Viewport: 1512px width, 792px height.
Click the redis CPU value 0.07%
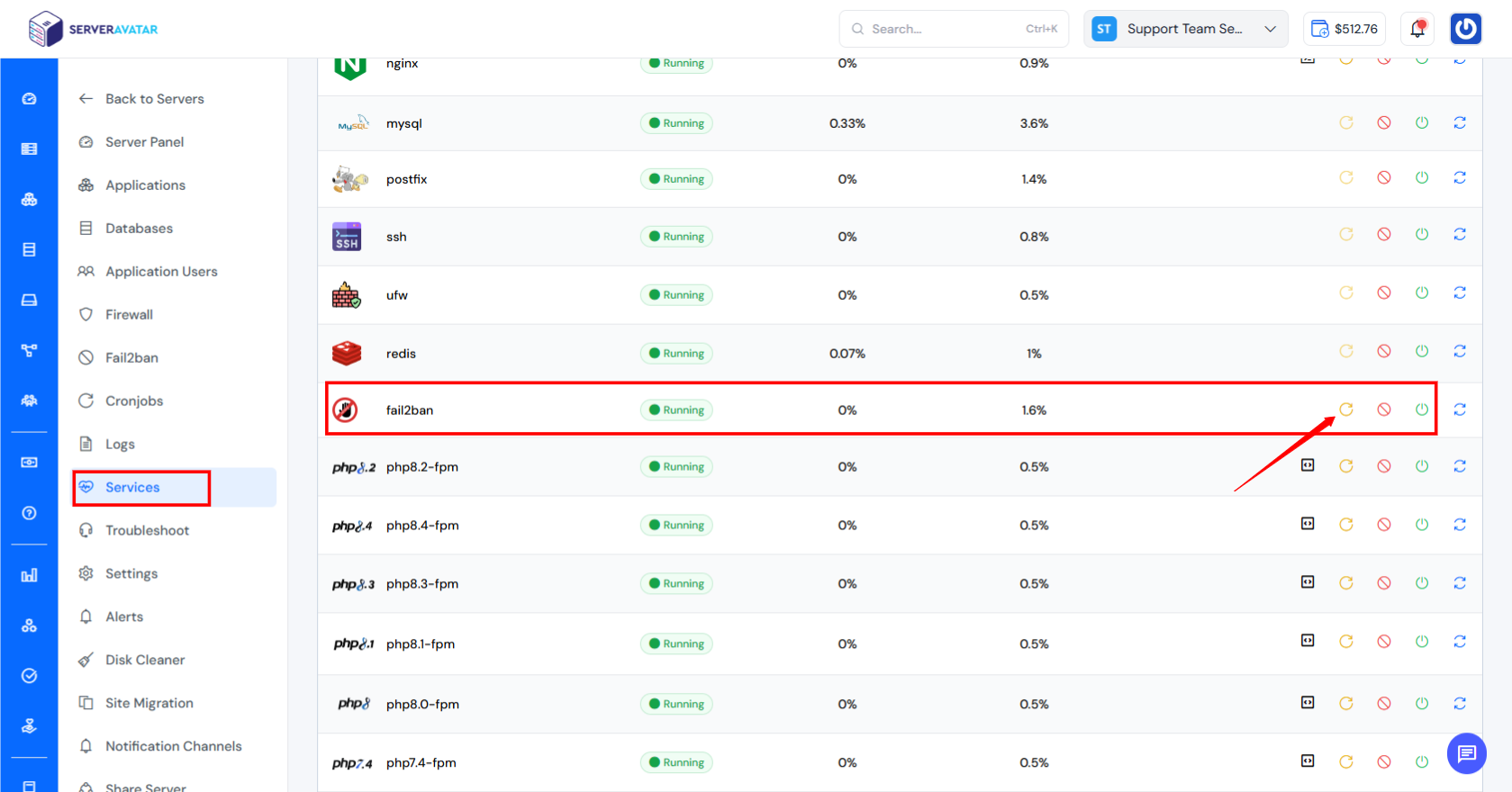pyautogui.click(x=847, y=354)
